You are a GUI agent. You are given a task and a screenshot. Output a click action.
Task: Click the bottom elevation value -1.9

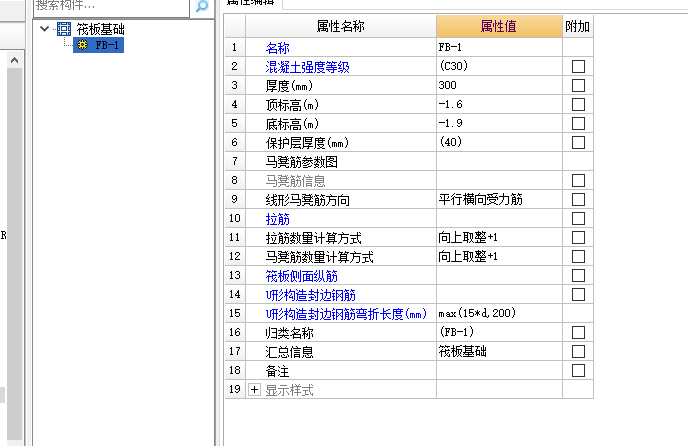499,123
